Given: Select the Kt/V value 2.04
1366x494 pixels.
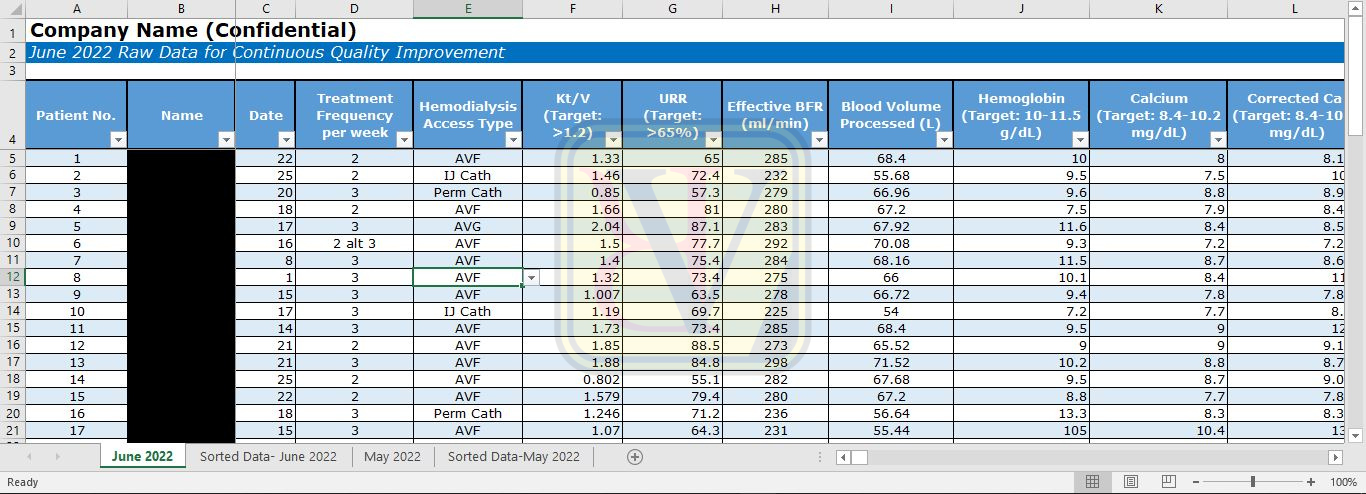Looking at the screenshot, I should [572, 226].
